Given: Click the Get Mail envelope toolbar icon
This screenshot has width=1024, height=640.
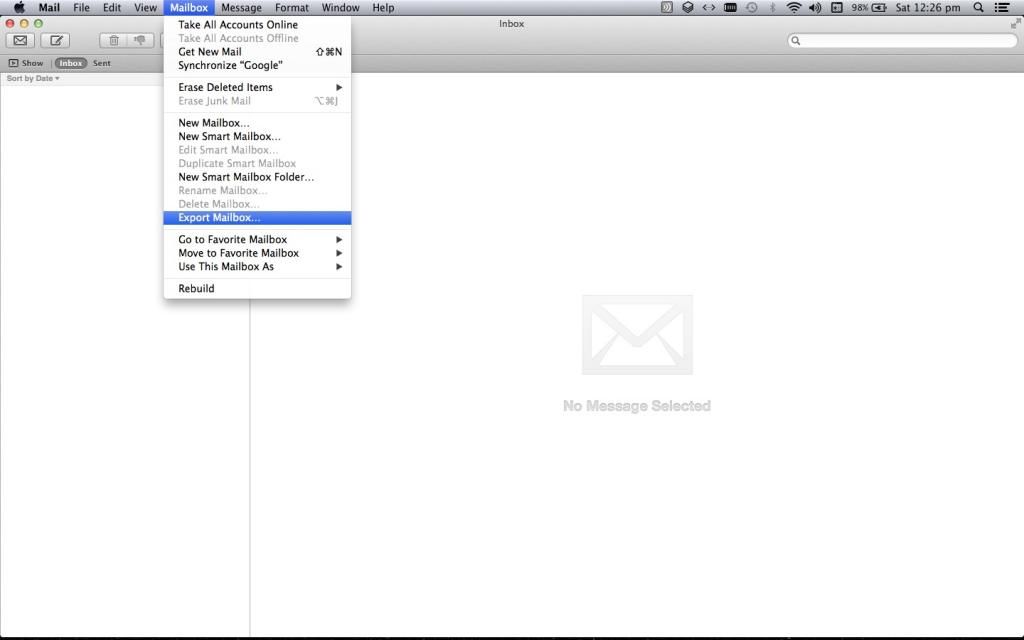Looking at the screenshot, I should click(x=20, y=40).
